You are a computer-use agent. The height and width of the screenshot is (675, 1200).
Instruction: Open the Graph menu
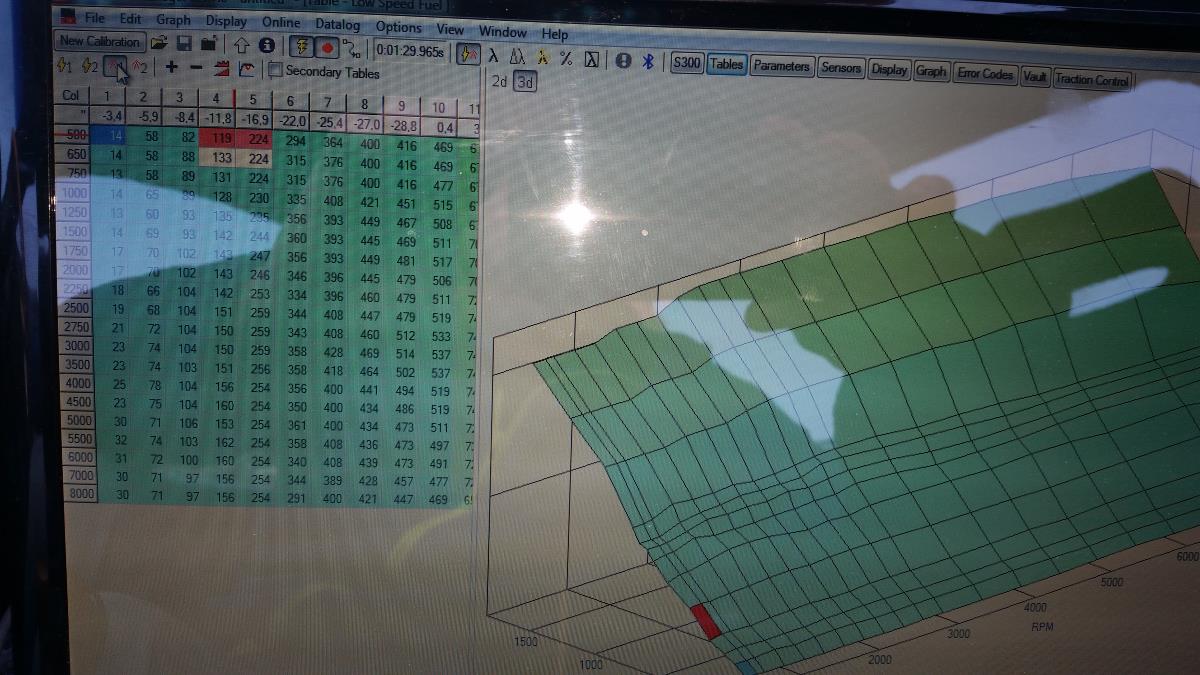[x=173, y=20]
